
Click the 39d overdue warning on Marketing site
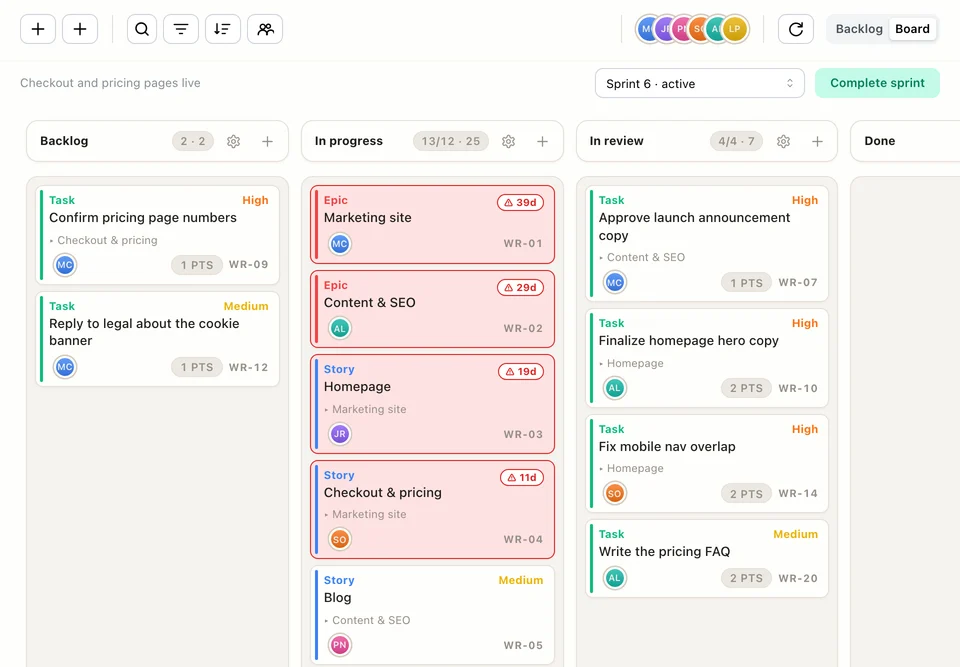coord(520,202)
